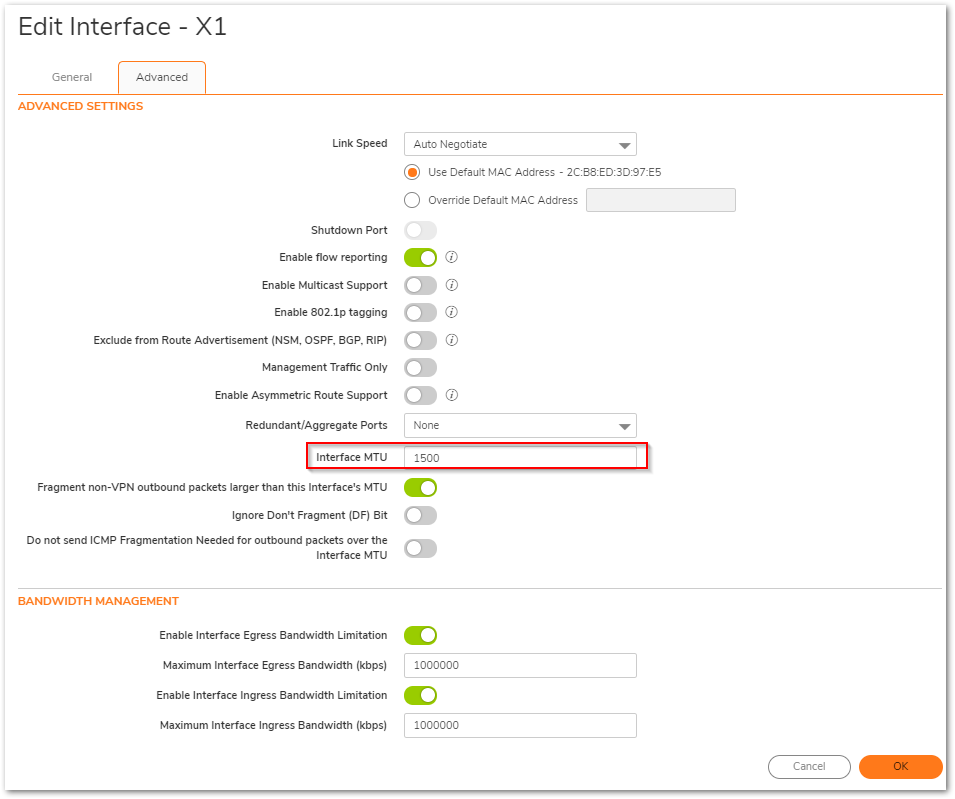Screen dimensions: 955x799
Task: Disable Interface Egress Bandwidth Limitation toggle
Action: click(x=420, y=636)
